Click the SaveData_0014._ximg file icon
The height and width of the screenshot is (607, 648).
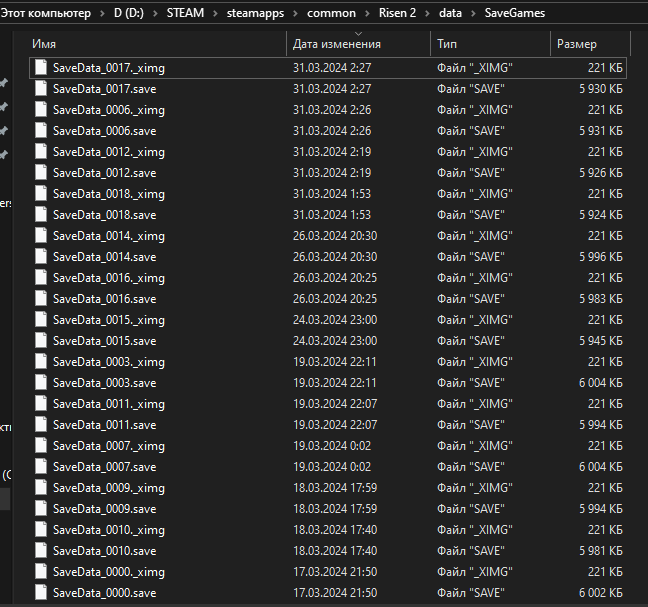click(x=41, y=236)
